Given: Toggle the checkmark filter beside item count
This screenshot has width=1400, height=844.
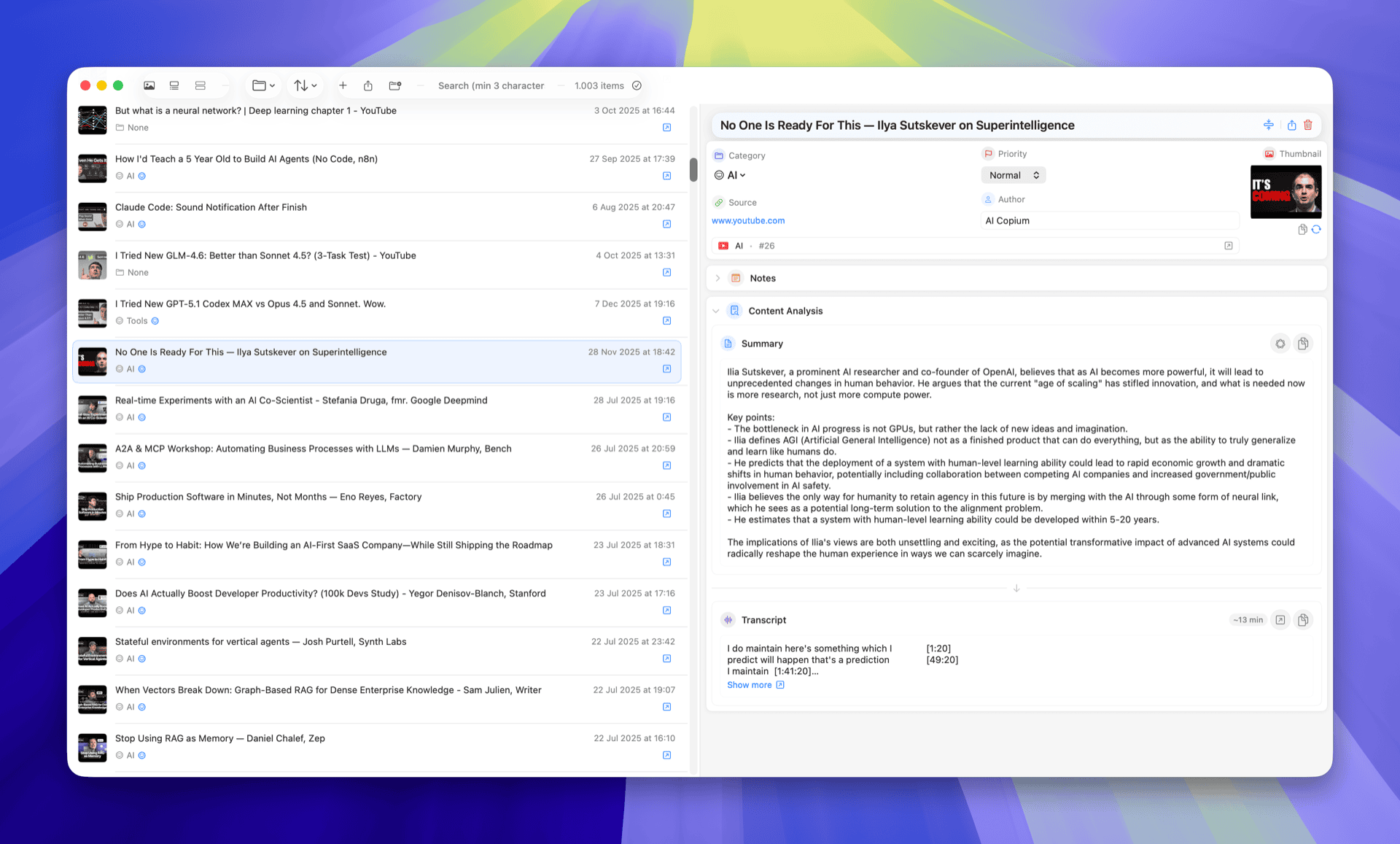Looking at the screenshot, I should [637, 85].
